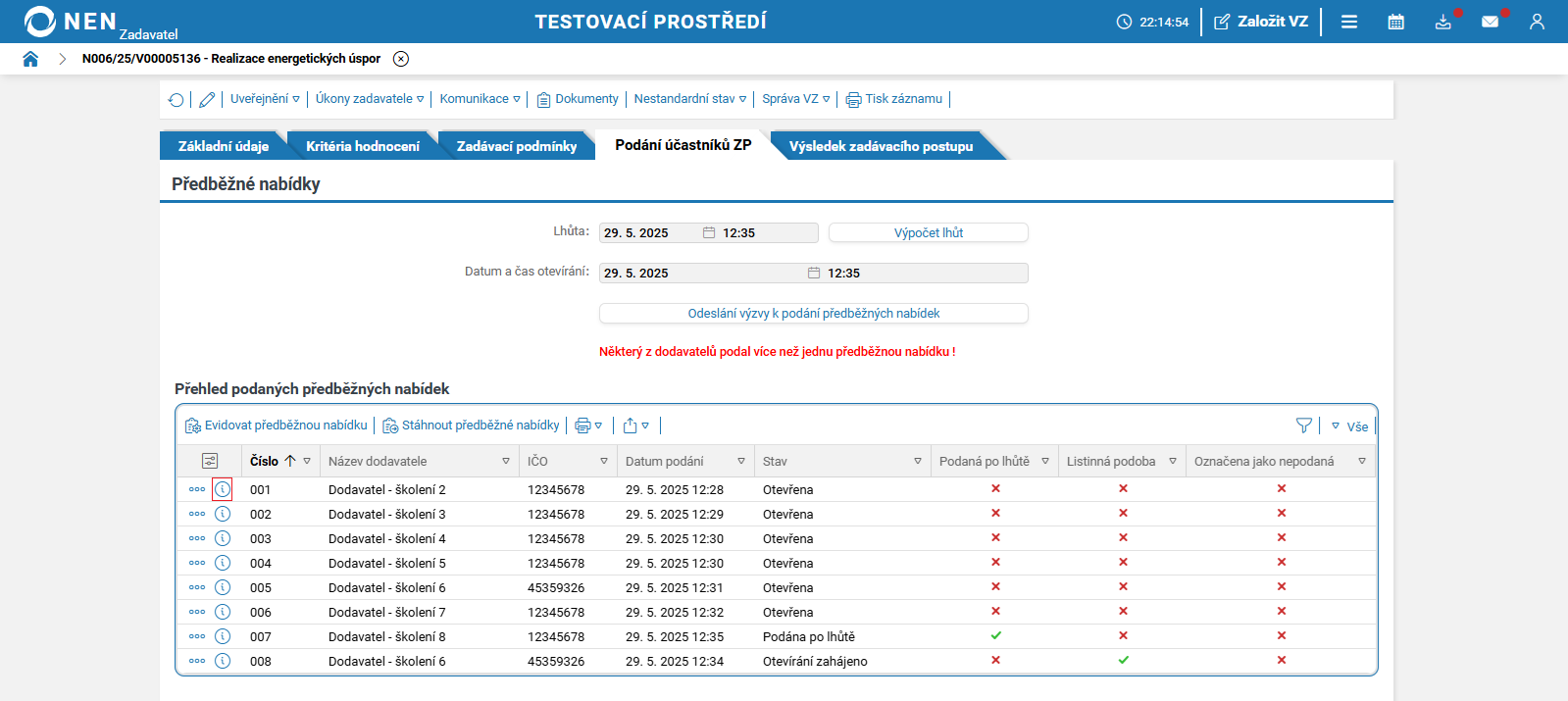The height and width of the screenshot is (701, 1568).
Task: Open Podaná po lhůtě column filter dropdown
Action: (1045, 461)
